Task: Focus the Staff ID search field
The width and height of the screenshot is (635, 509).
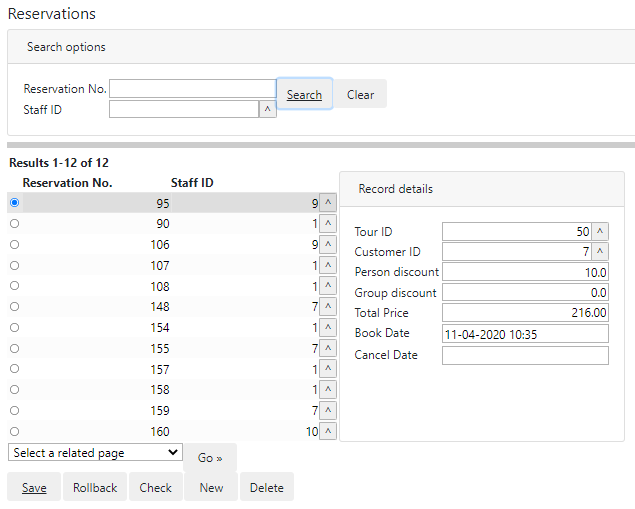Action: pyautogui.click(x=184, y=109)
